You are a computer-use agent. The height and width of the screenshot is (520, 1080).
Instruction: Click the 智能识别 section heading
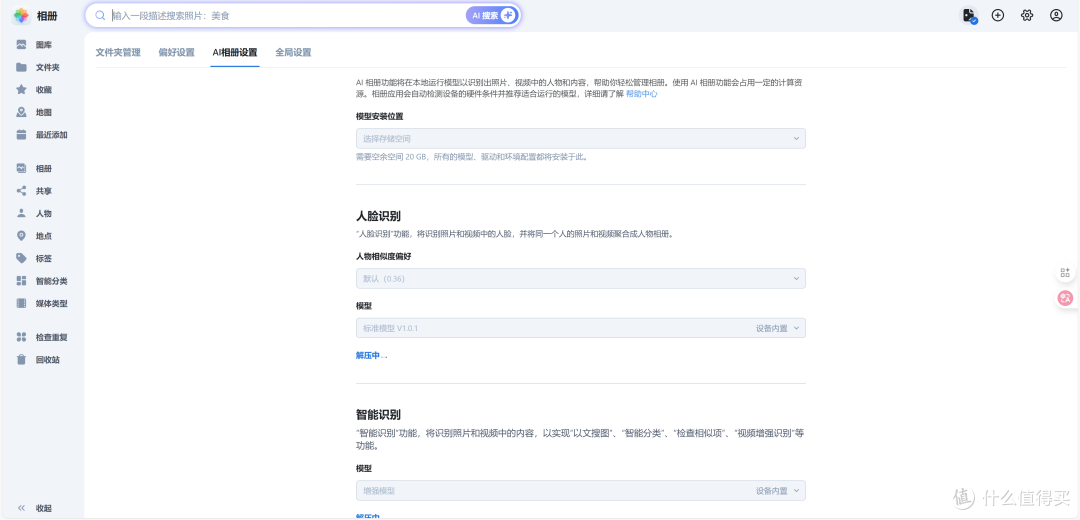point(378,415)
